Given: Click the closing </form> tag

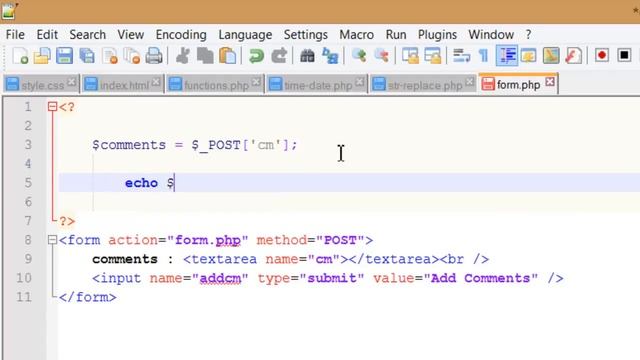Looking at the screenshot, I should [x=87, y=297].
